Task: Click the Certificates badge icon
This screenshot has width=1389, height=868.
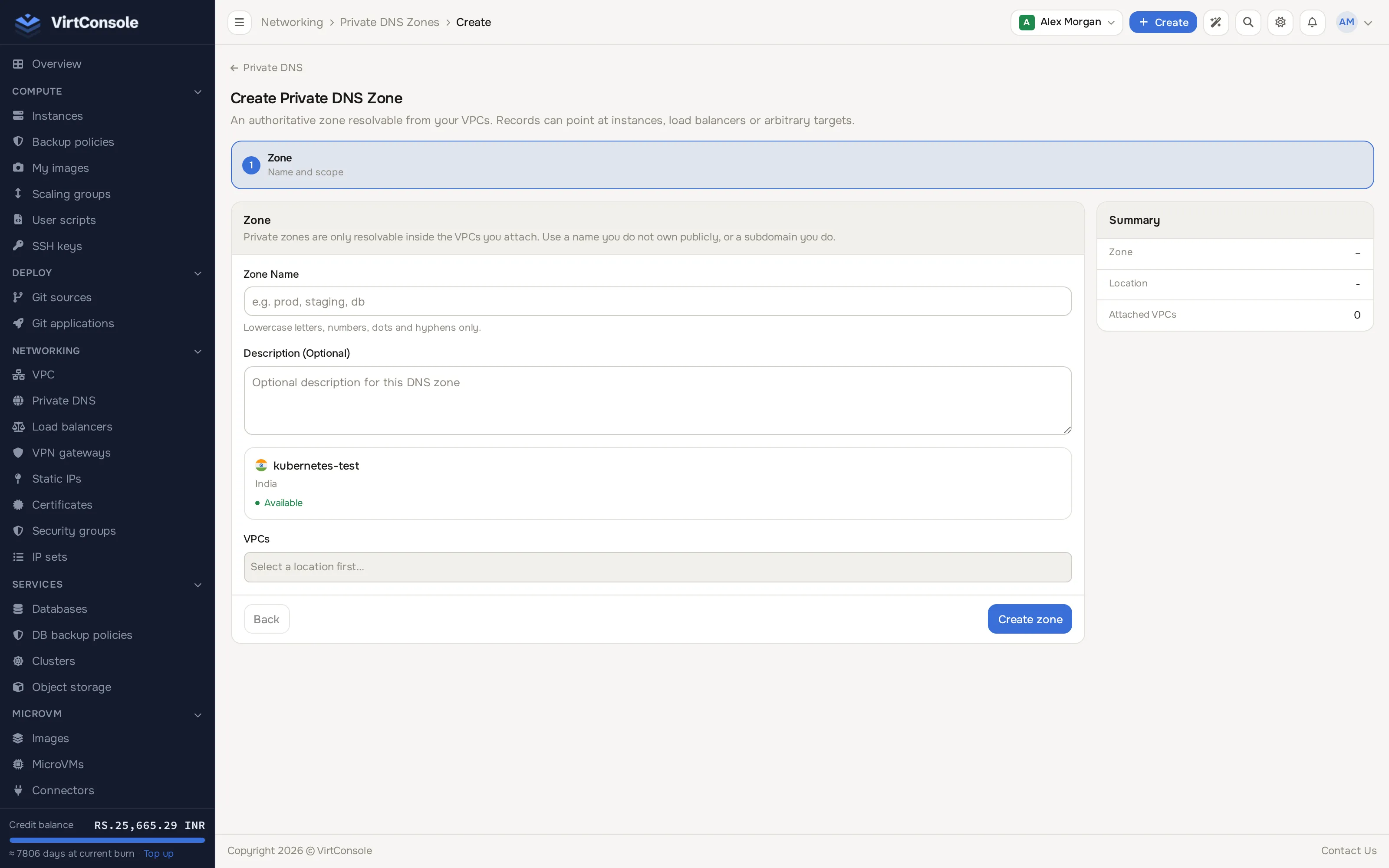Action: [18, 505]
